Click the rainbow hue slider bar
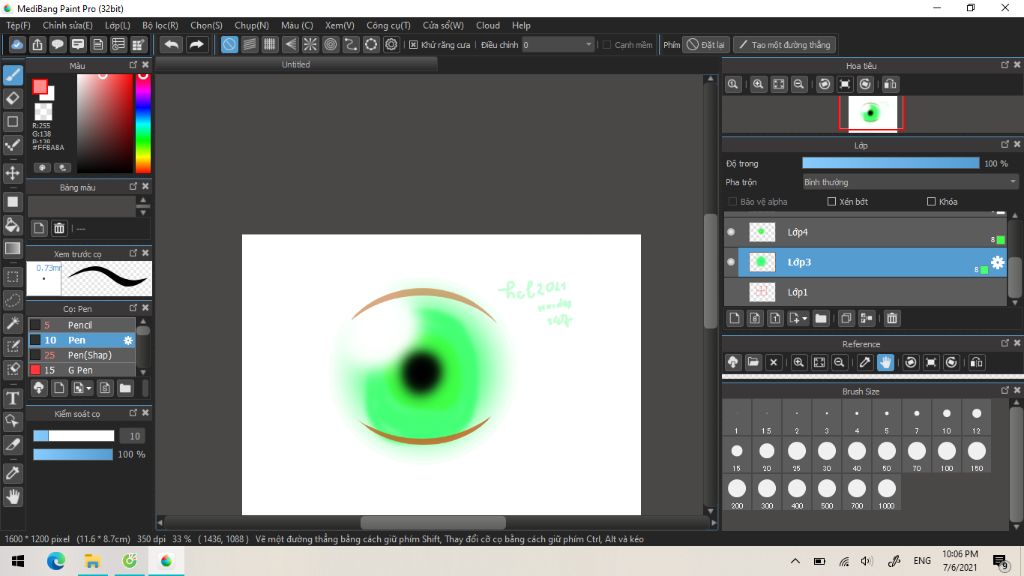1024x576 pixels. 143,123
